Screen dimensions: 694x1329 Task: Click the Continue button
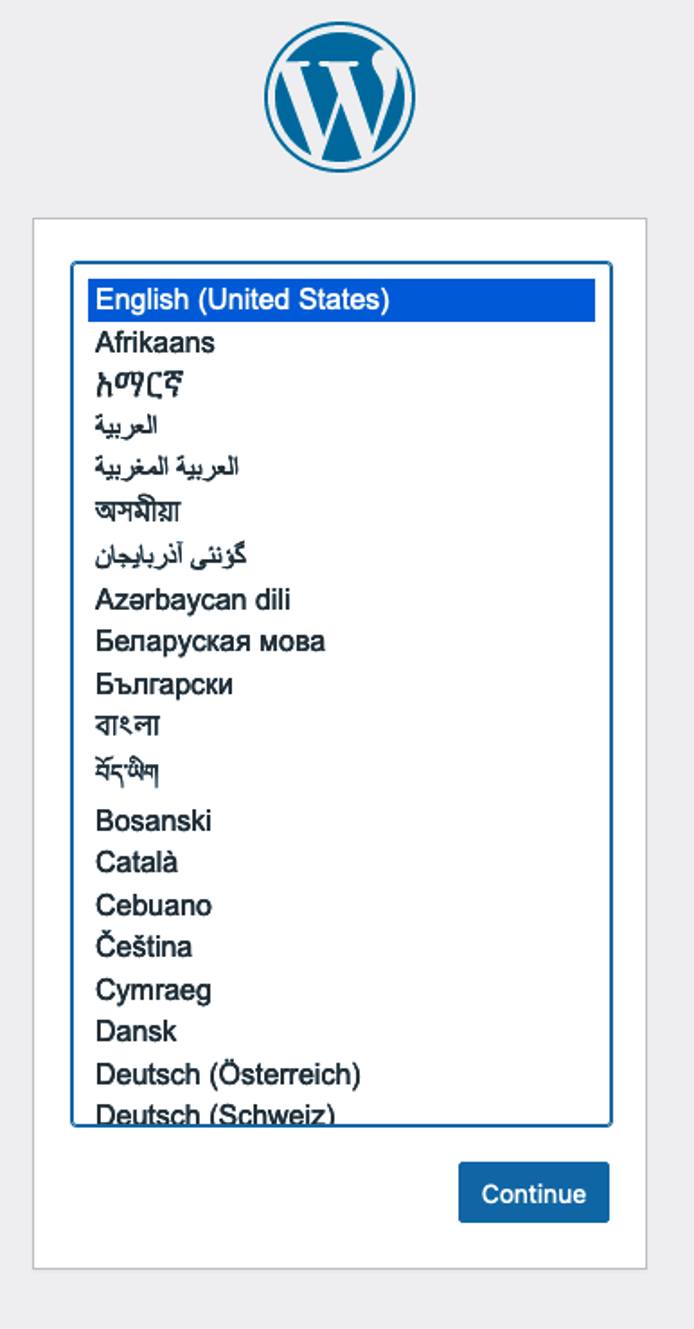(533, 1192)
